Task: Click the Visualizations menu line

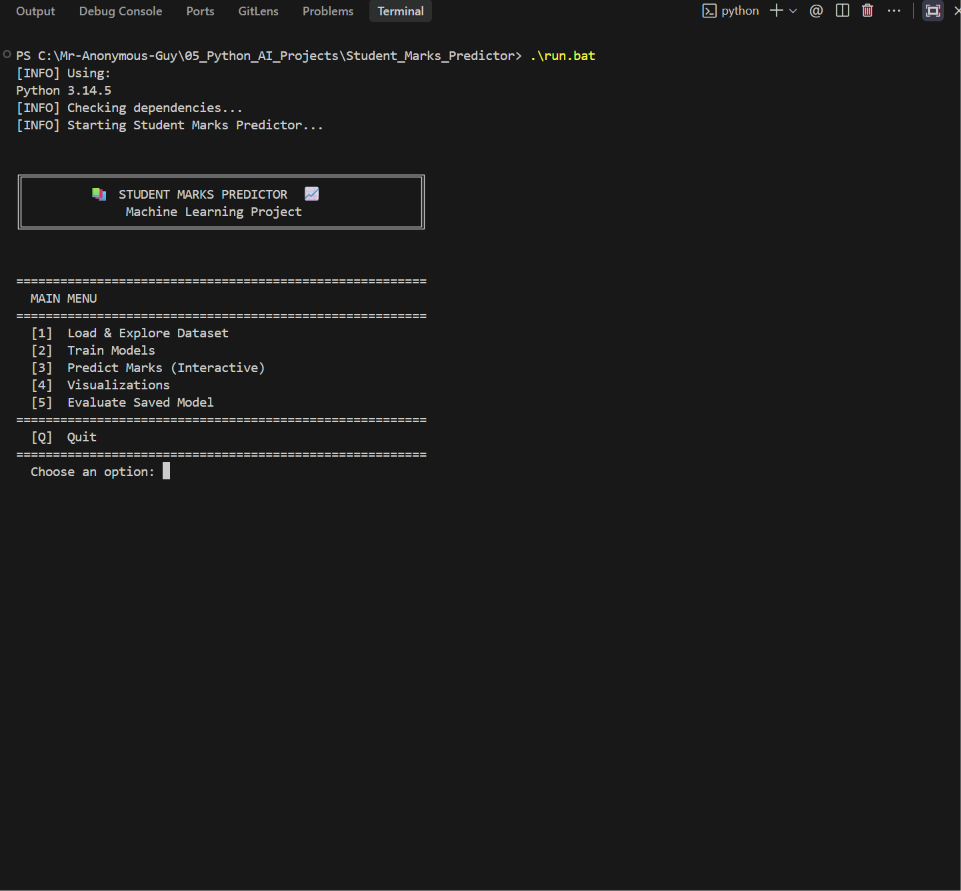Action: (x=100, y=385)
